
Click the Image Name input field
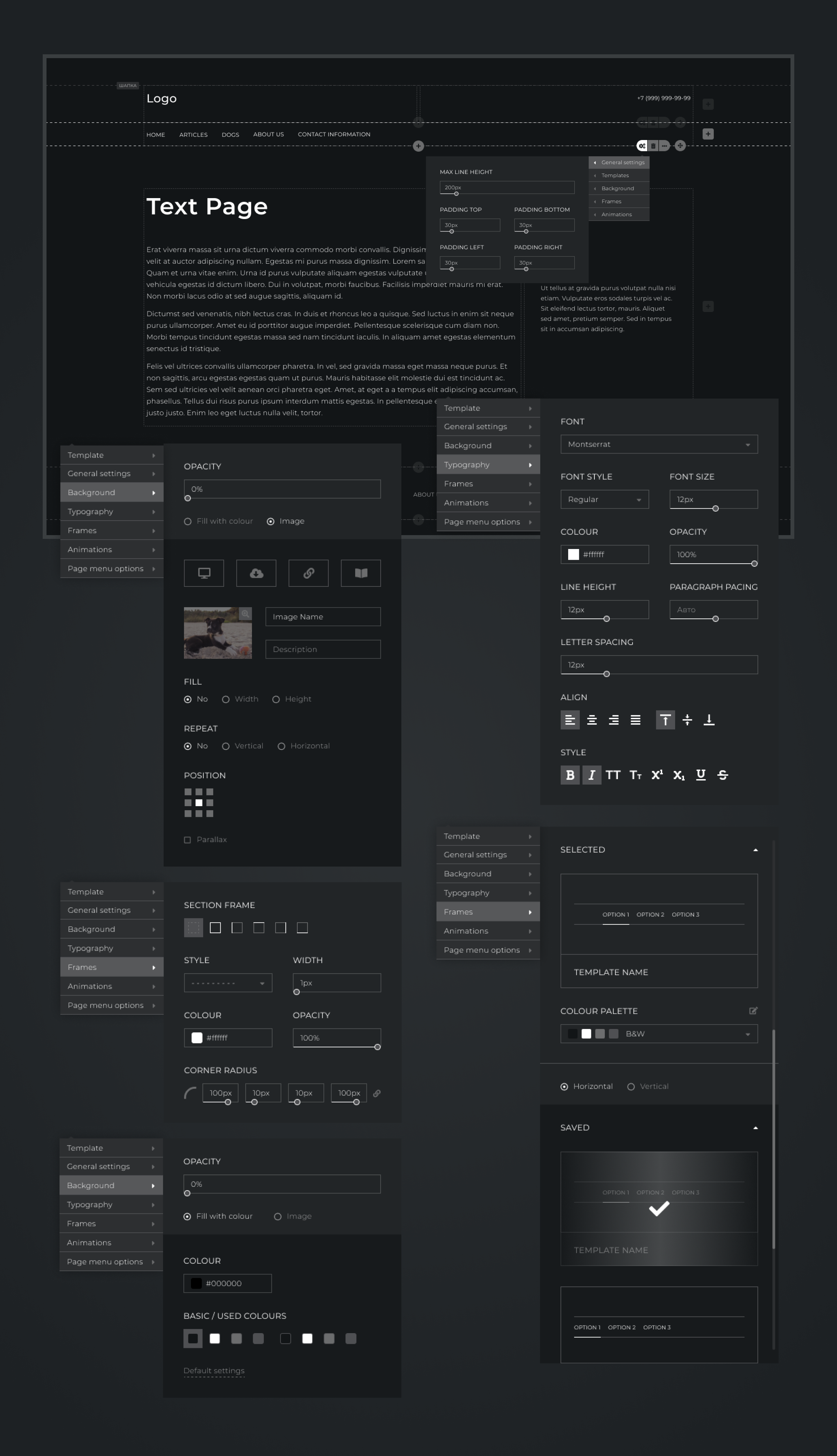pos(323,616)
